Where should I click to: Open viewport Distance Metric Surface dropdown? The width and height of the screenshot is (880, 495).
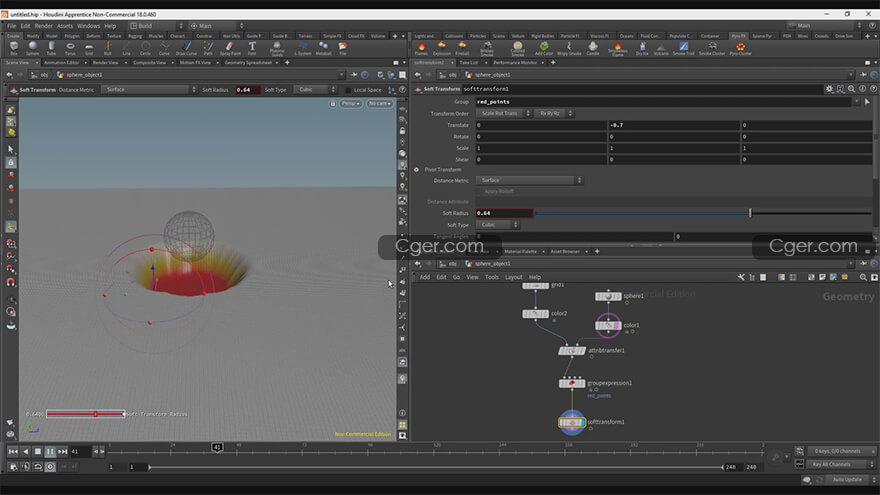pos(149,90)
